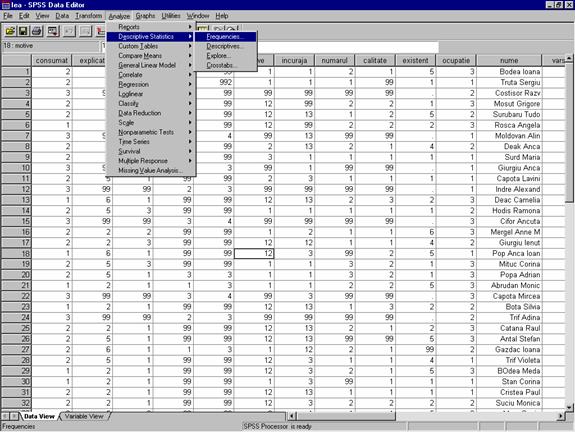
Task: Click the Undo toolbar icon
Action: click(x=69, y=31)
